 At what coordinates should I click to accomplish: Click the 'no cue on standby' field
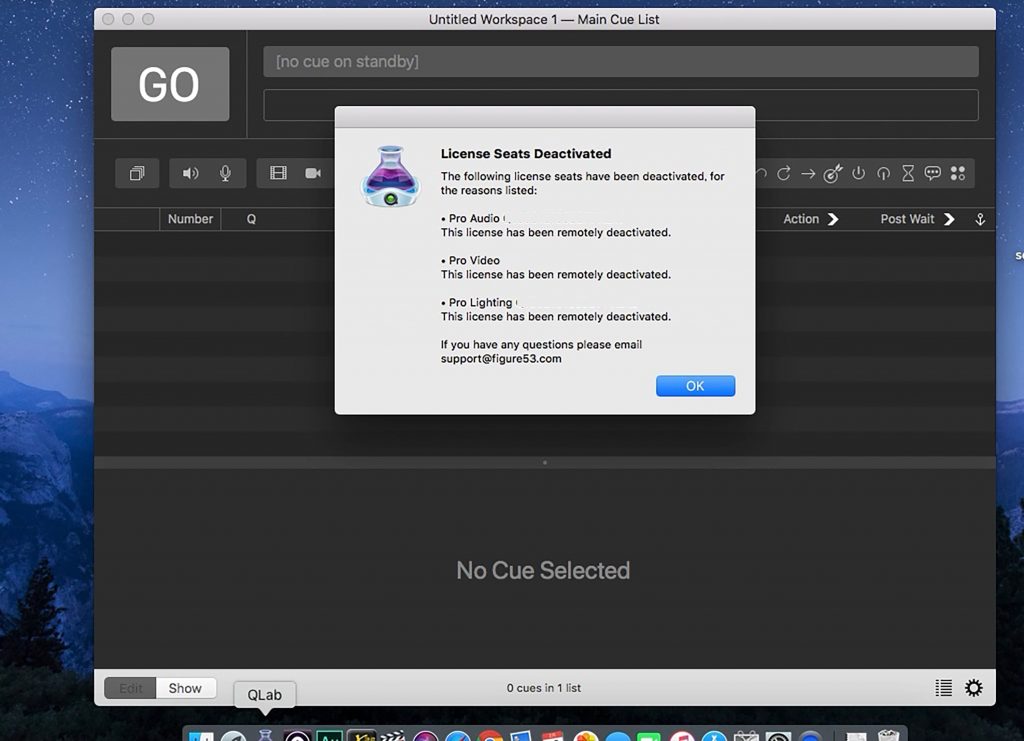(620, 61)
